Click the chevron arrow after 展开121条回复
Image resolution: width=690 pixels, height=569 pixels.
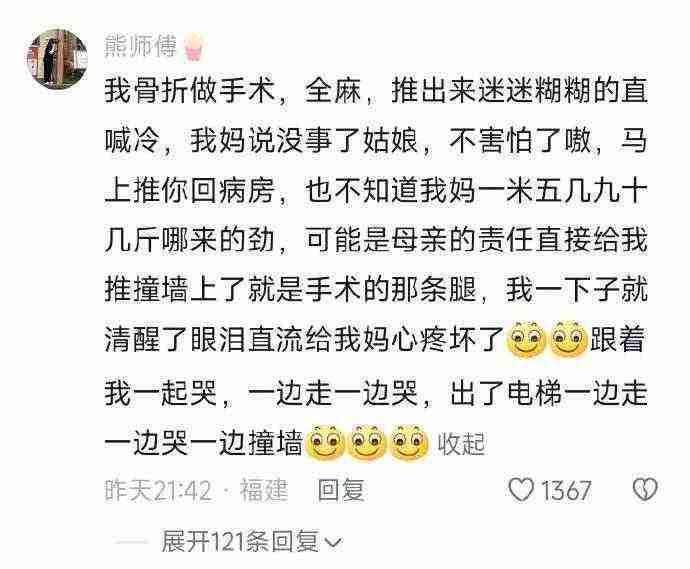[333, 543]
